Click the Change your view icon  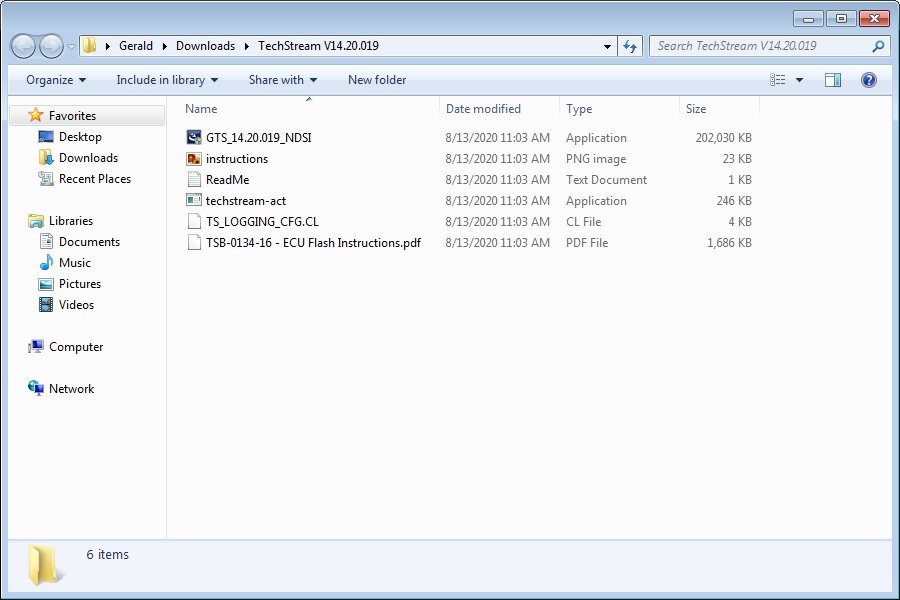[x=778, y=80]
